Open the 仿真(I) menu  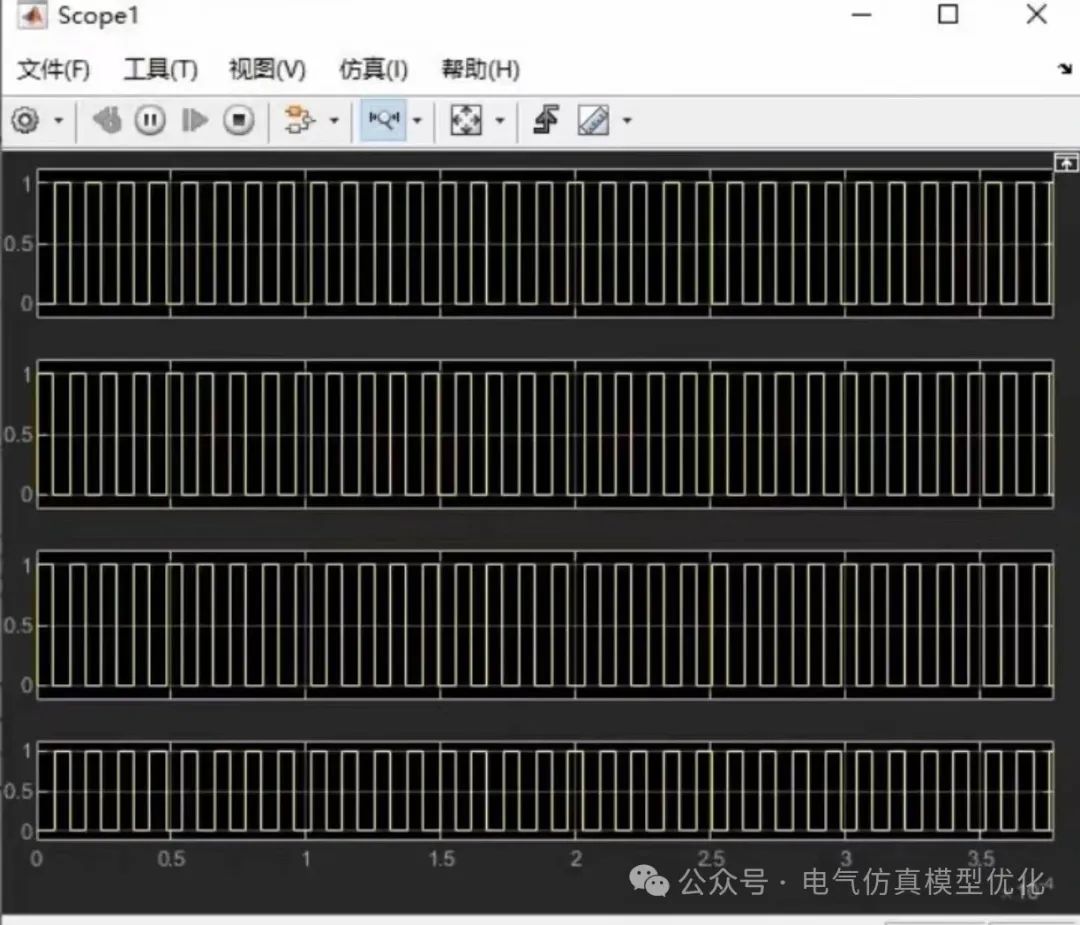[x=373, y=70]
